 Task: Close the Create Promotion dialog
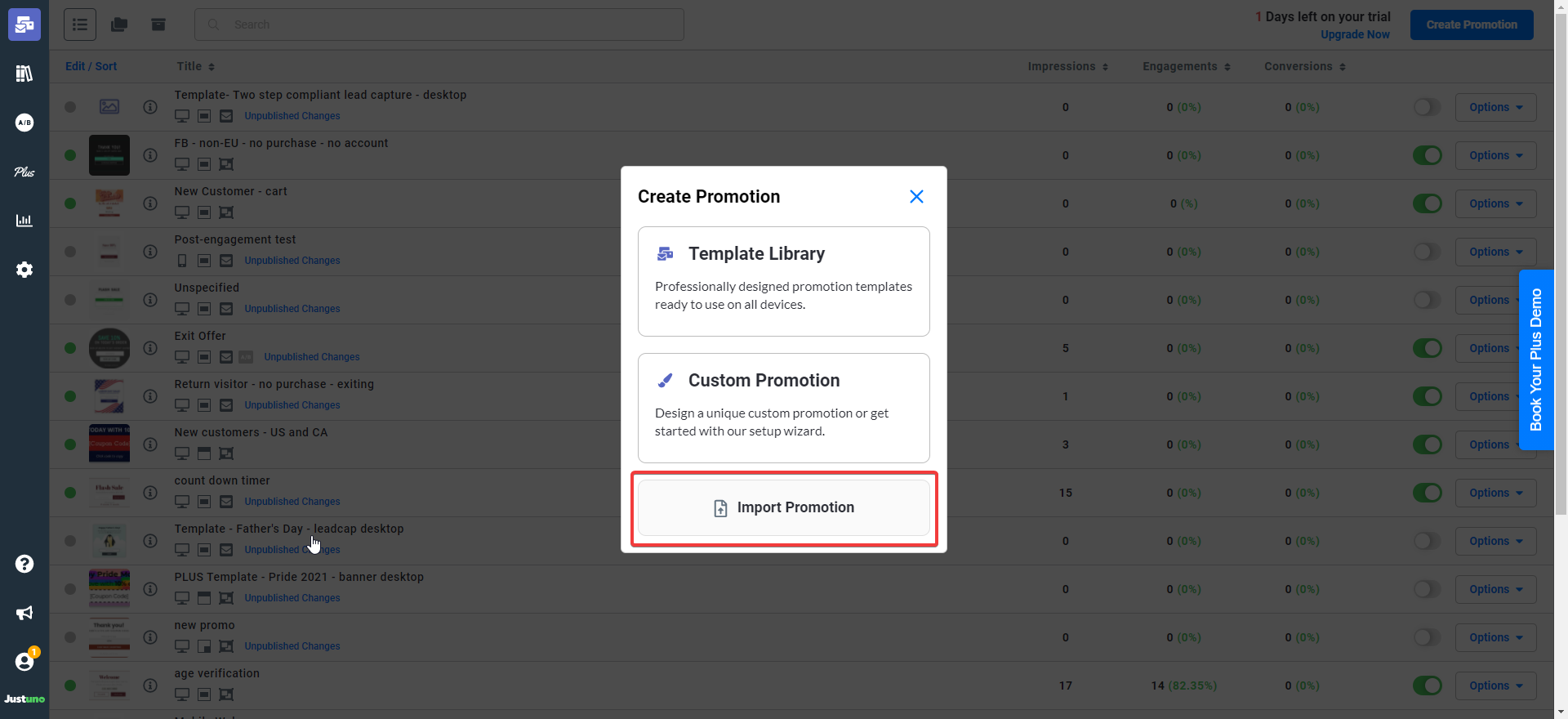pos(916,197)
